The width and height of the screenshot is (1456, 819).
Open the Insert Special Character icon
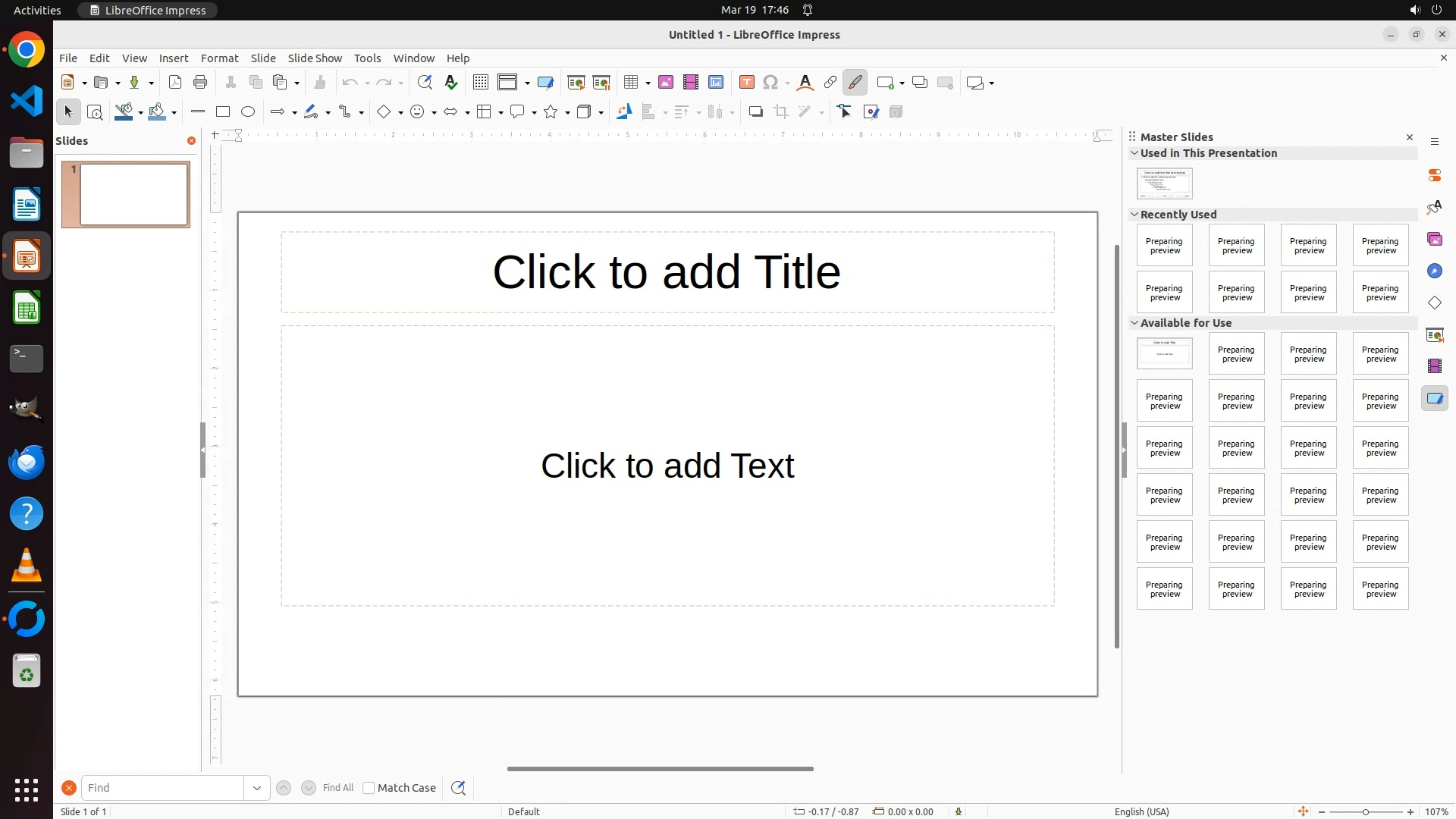(770, 83)
